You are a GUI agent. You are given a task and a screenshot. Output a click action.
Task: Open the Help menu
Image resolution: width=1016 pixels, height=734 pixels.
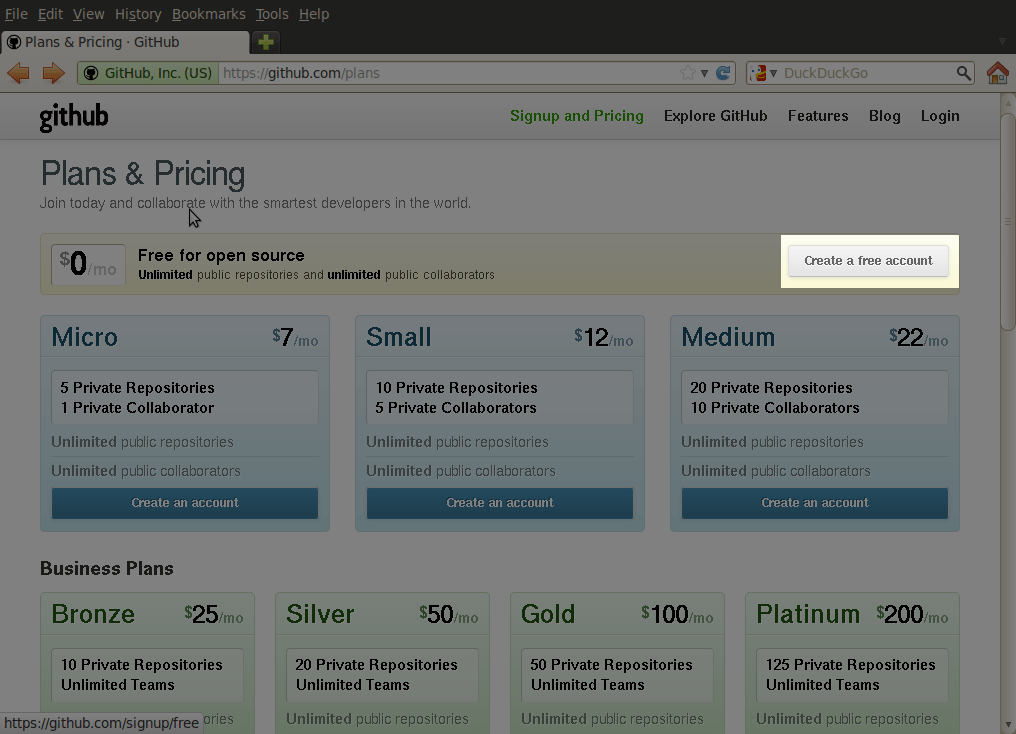pos(314,14)
